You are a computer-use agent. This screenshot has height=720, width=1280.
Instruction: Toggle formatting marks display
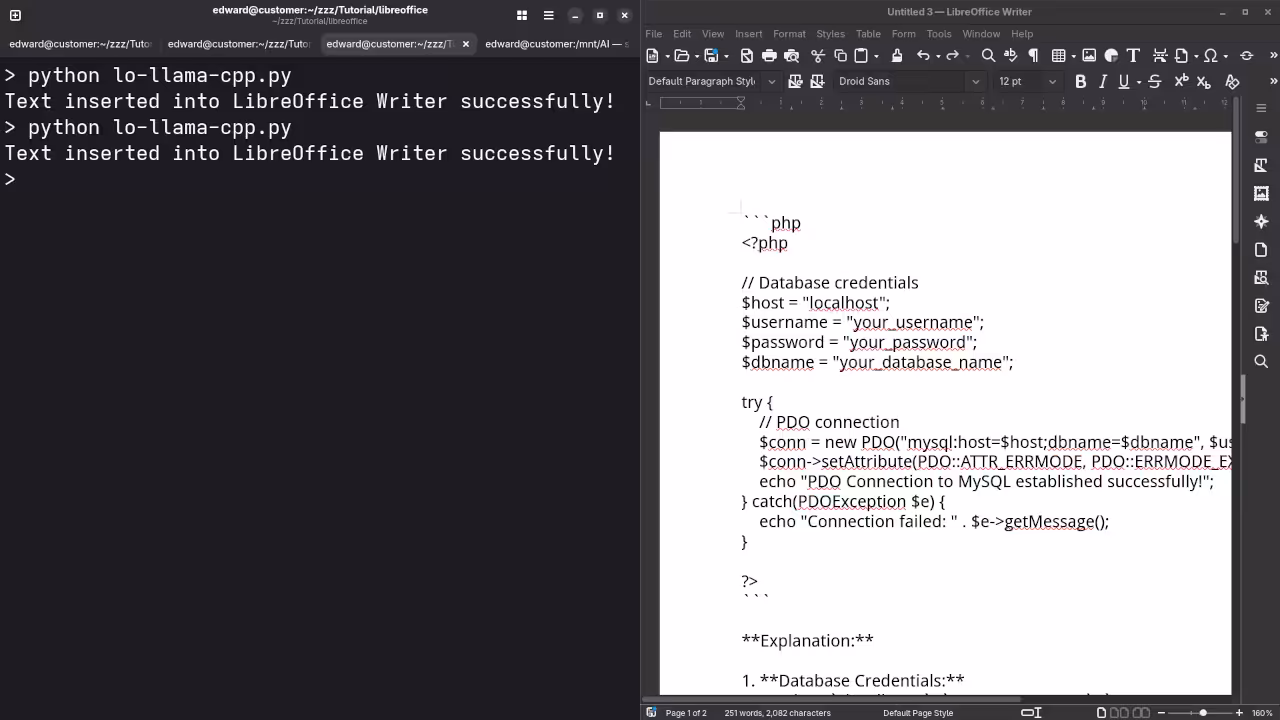1033,56
